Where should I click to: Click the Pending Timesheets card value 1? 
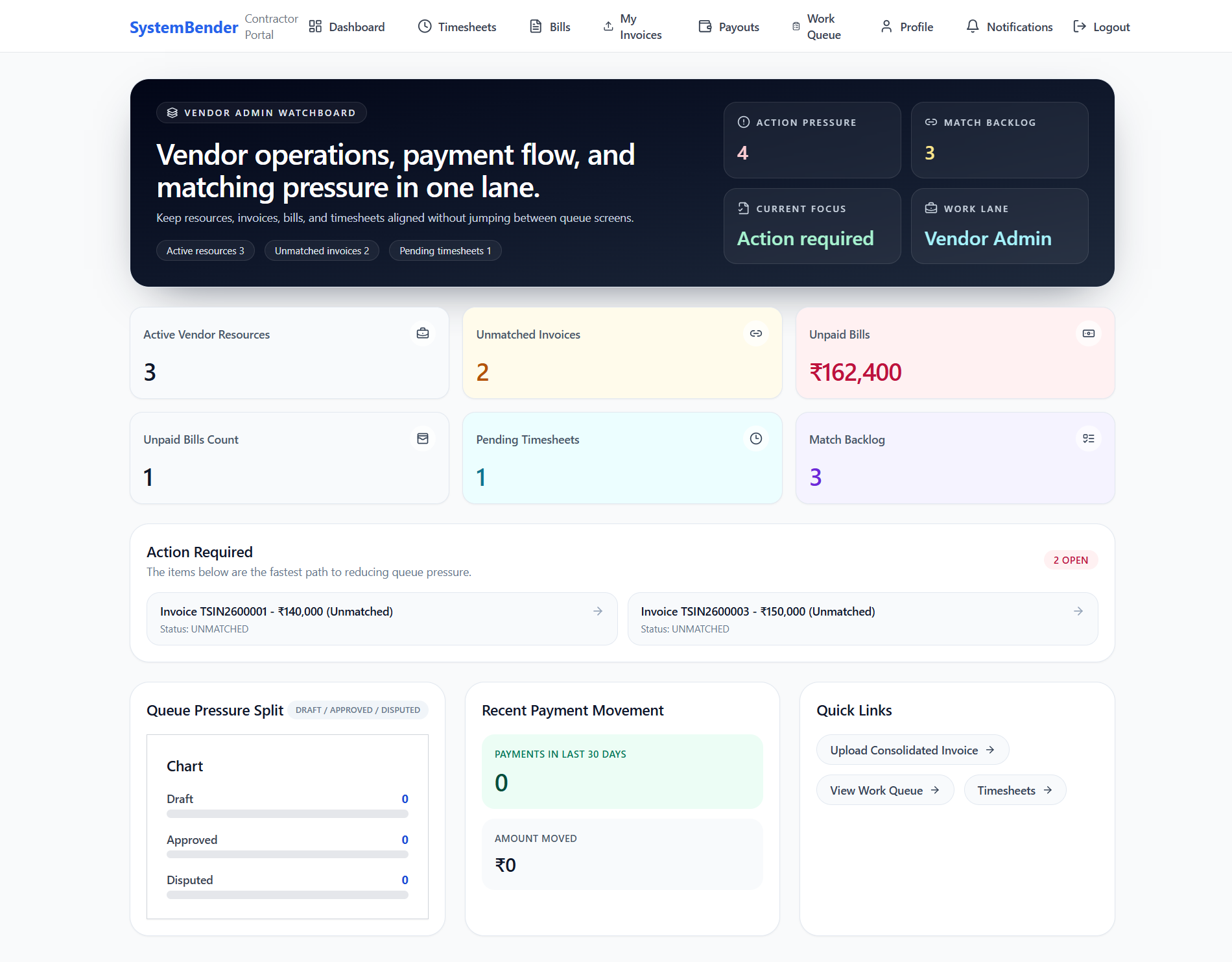pos(481,477)
